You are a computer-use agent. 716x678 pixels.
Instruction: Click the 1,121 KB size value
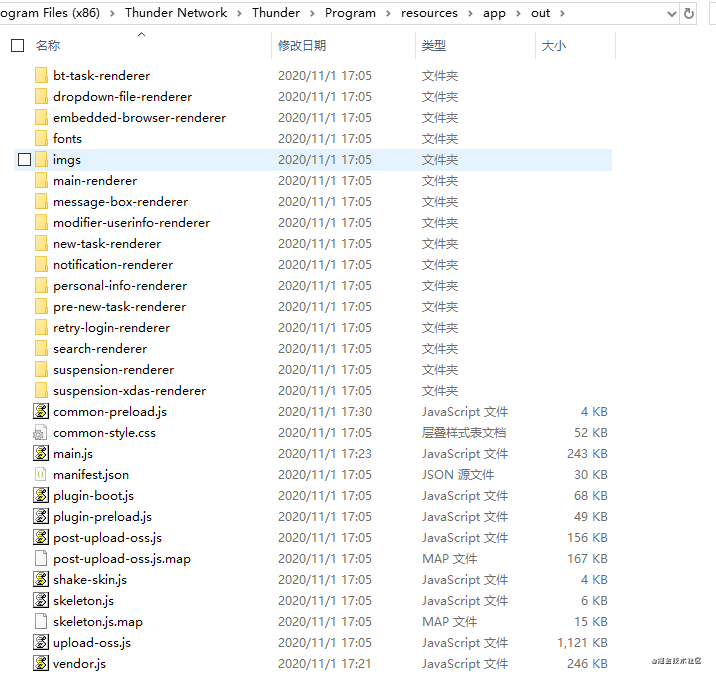pos(582,642)
